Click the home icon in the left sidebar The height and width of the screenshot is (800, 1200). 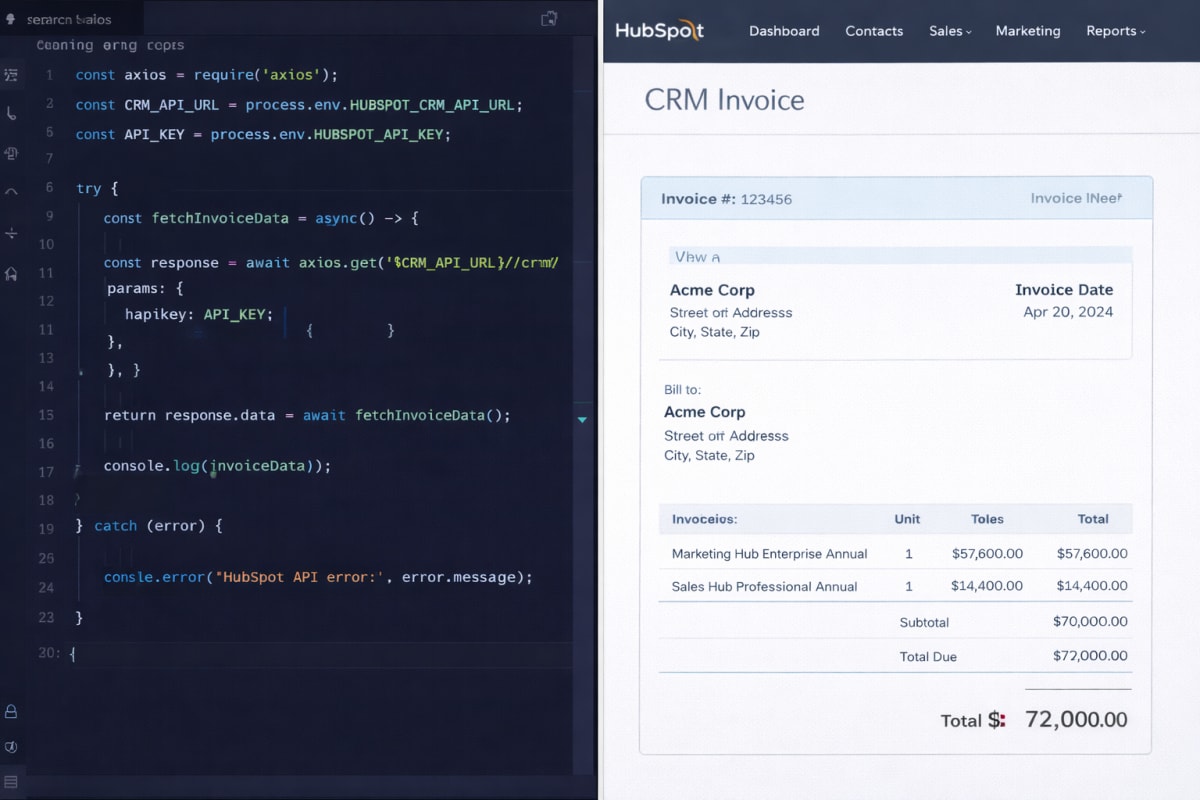(12, 272)
